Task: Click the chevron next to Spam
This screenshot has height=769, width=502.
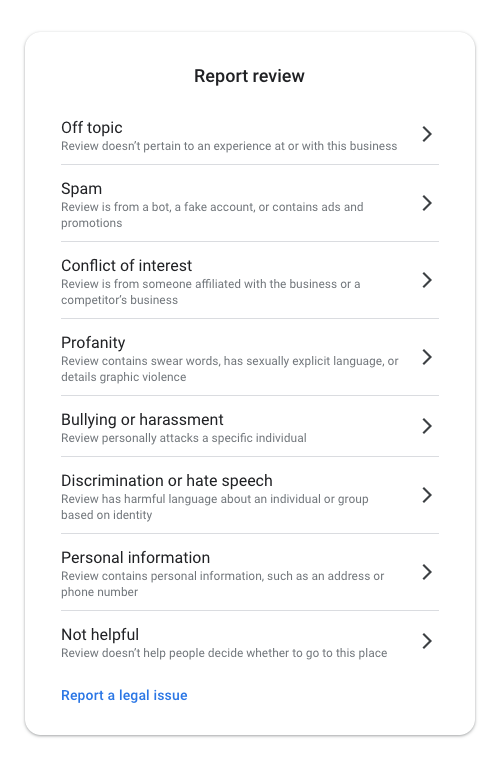Action: pyautogui.click(x=427, y=203)
